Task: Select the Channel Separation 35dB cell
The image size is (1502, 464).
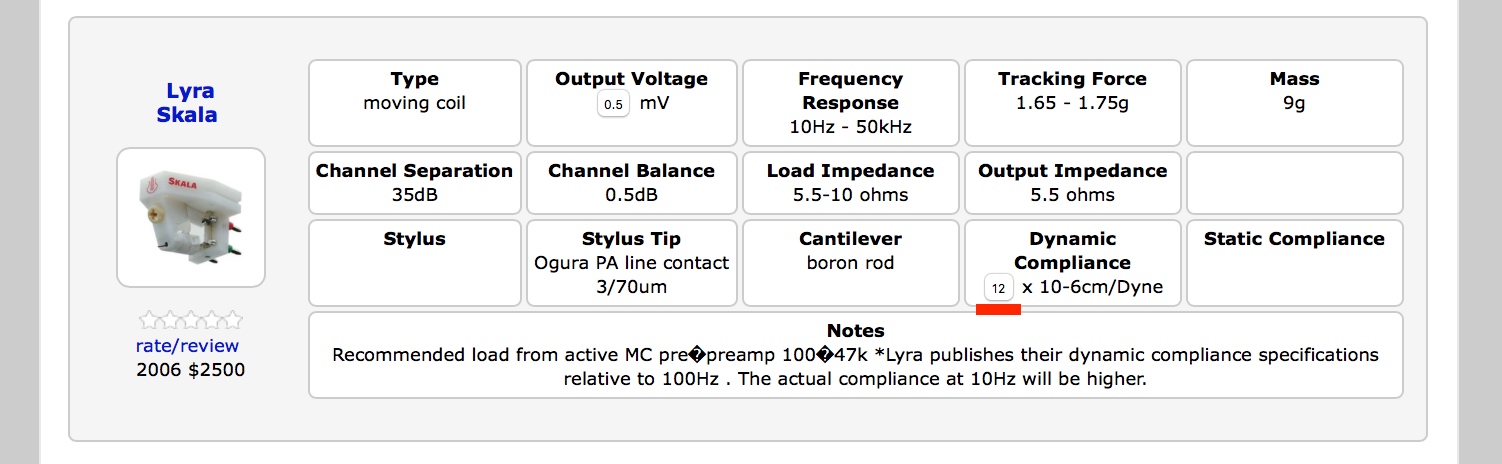Action: 414,183
